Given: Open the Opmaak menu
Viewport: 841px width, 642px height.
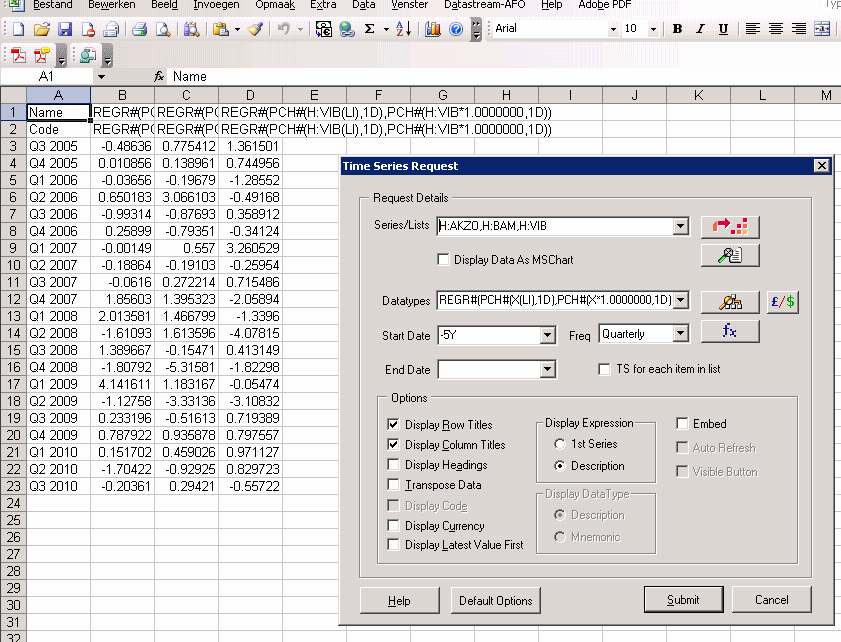Looking at the screenshot, I should point(275,5).
